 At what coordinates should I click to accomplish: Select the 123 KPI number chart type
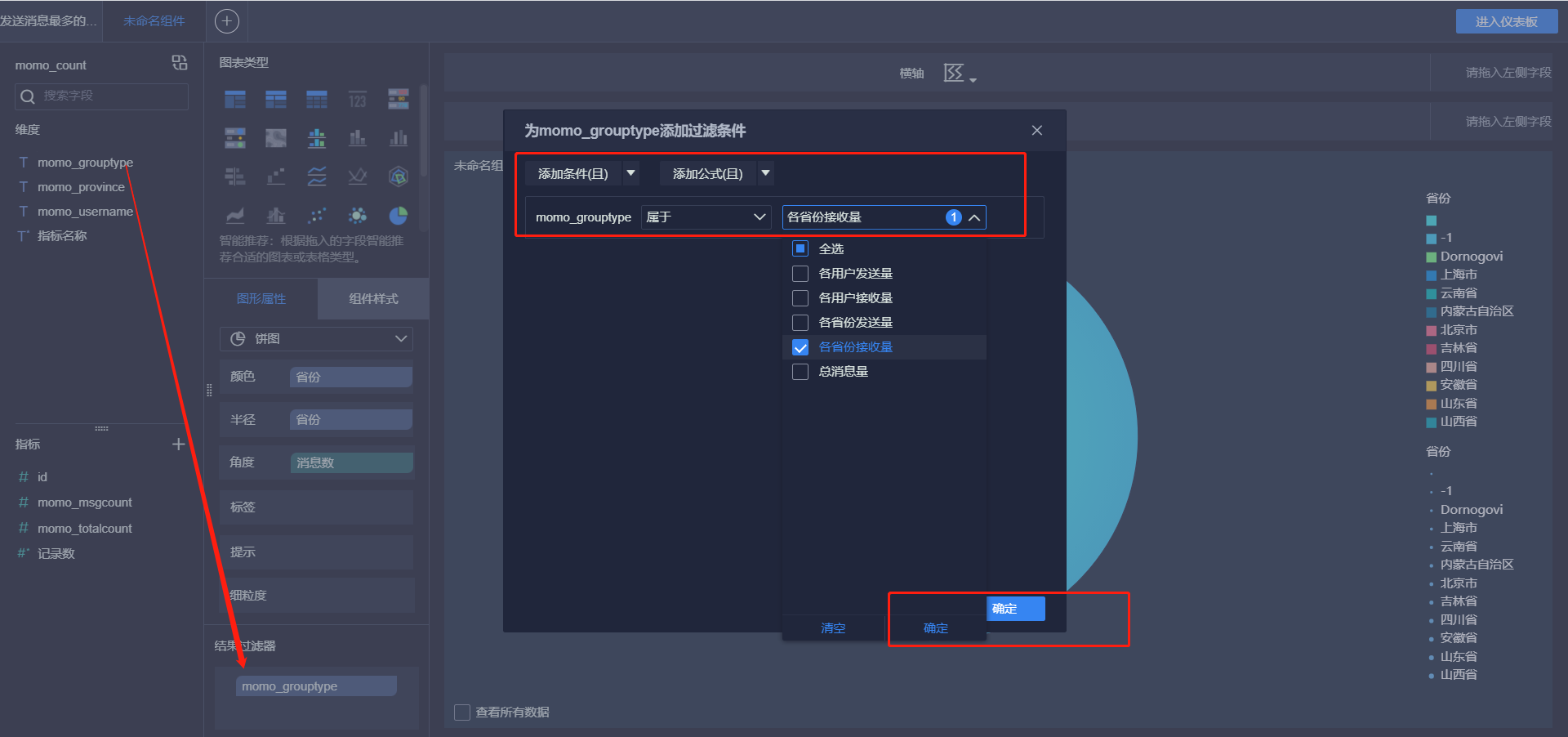(x=358, y=100)
